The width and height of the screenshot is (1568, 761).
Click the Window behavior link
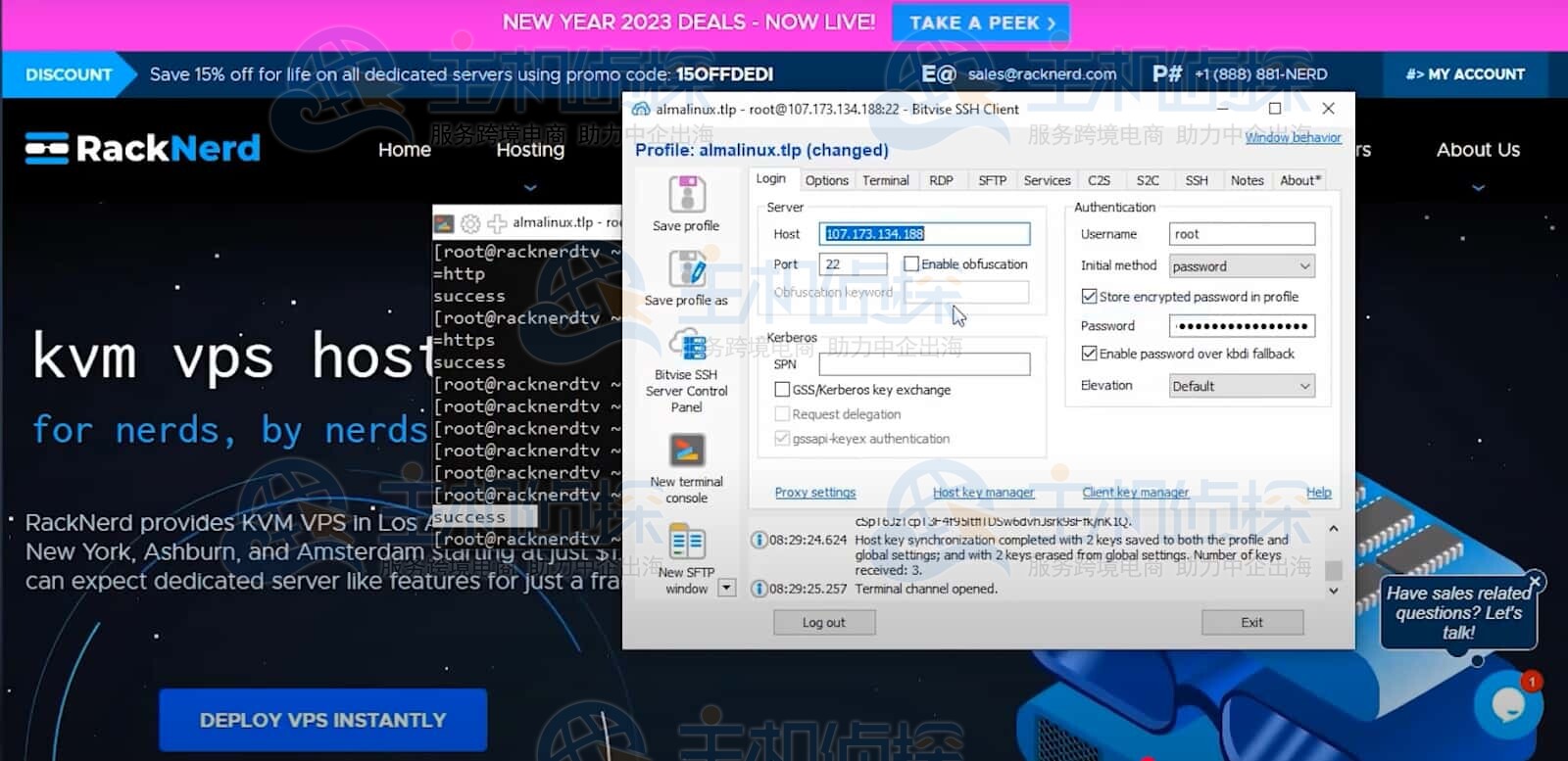(x=1294, y=137)
